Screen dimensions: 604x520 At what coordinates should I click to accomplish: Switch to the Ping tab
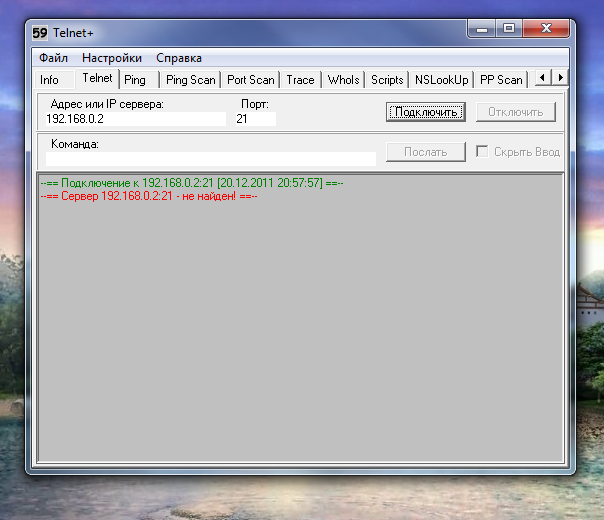[139, 80]
